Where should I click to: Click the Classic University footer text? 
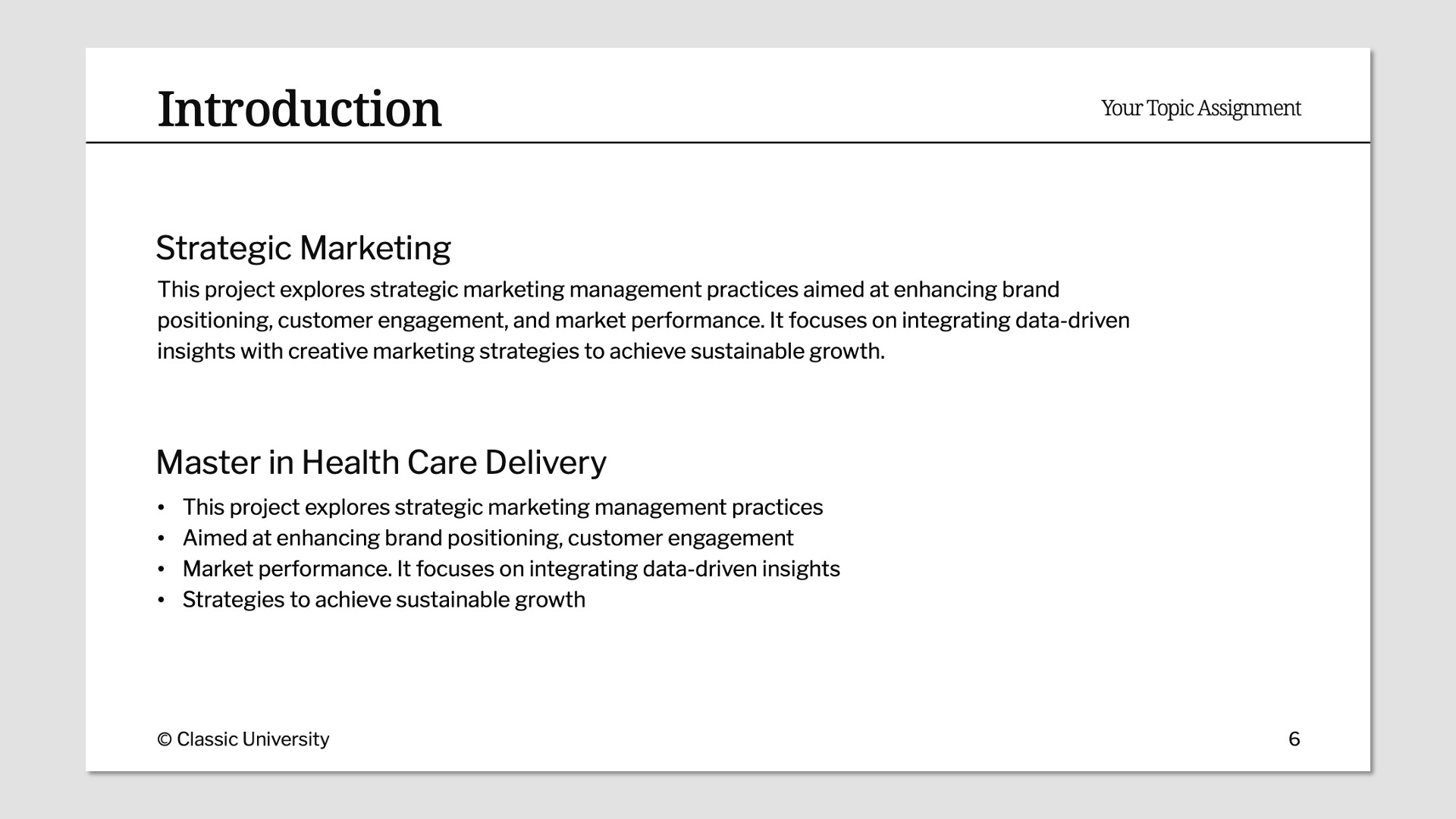click(253, 739)
